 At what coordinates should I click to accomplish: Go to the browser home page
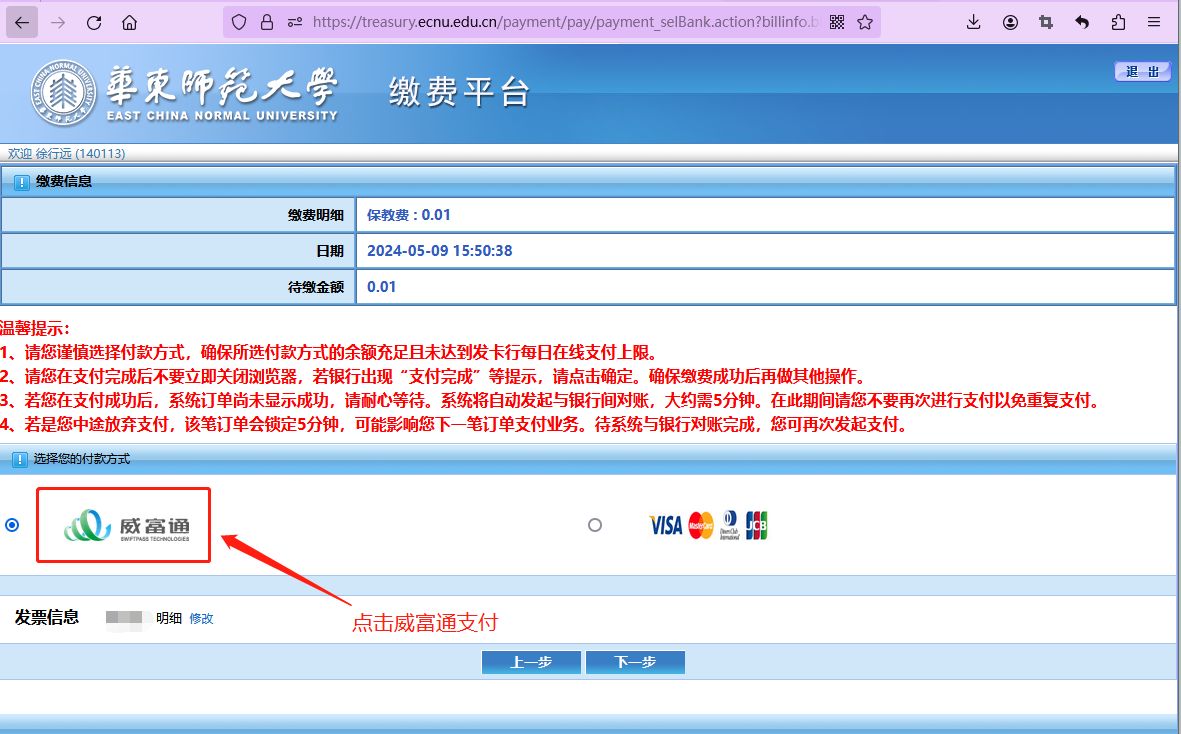129,22
